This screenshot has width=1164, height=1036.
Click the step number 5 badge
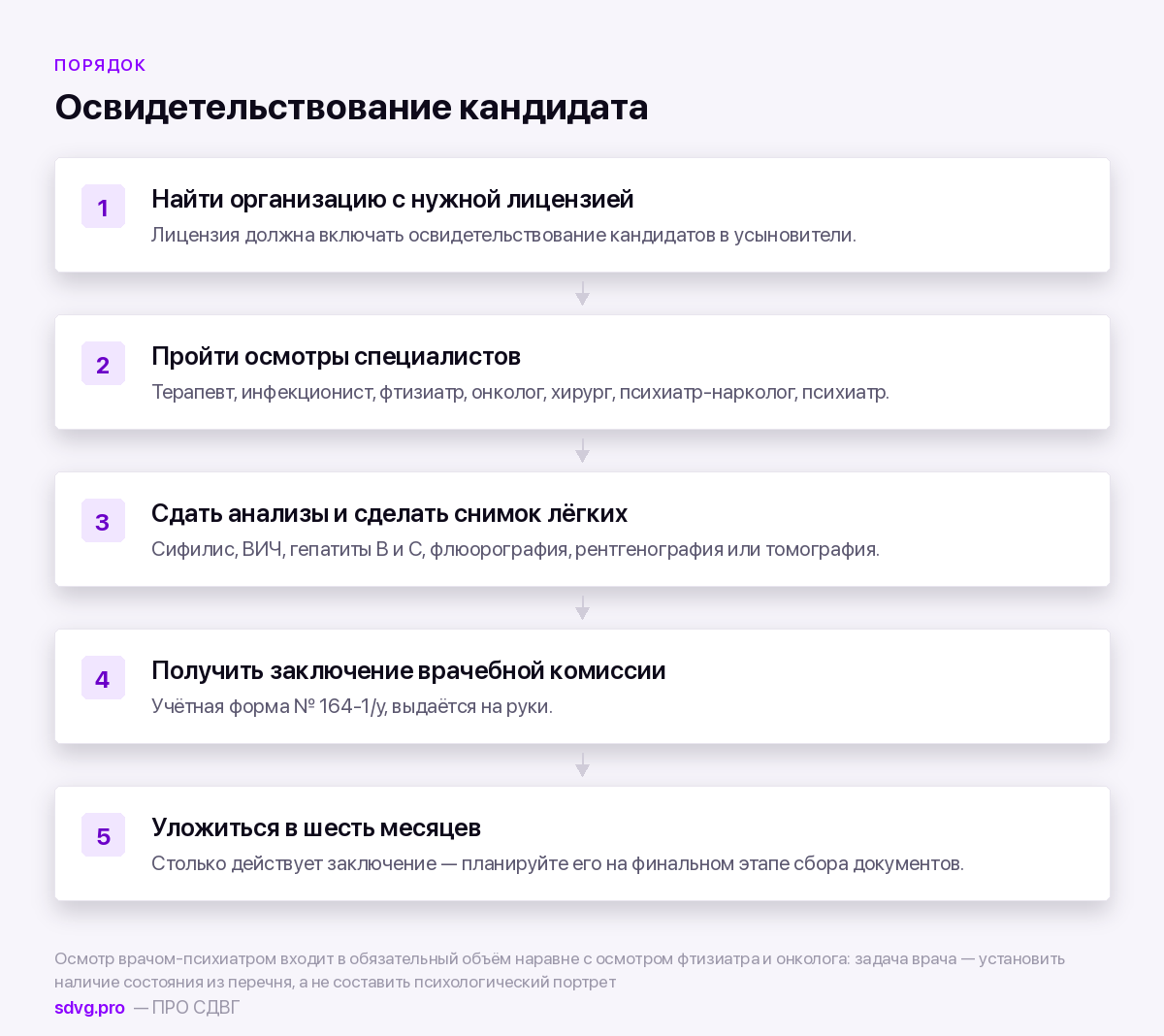pyautogui.click(x=103, y=835)
